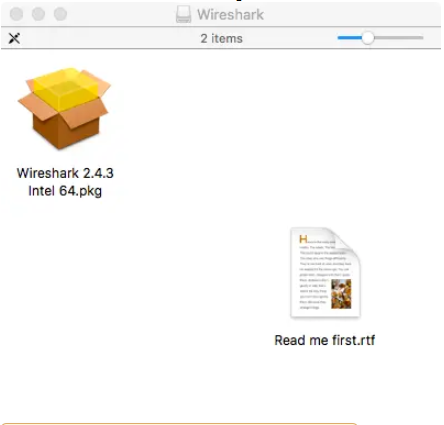Select the Wireshark package box icon
Image resolution: width=444 pixels, height=425 pixels.
pos(64,108)
